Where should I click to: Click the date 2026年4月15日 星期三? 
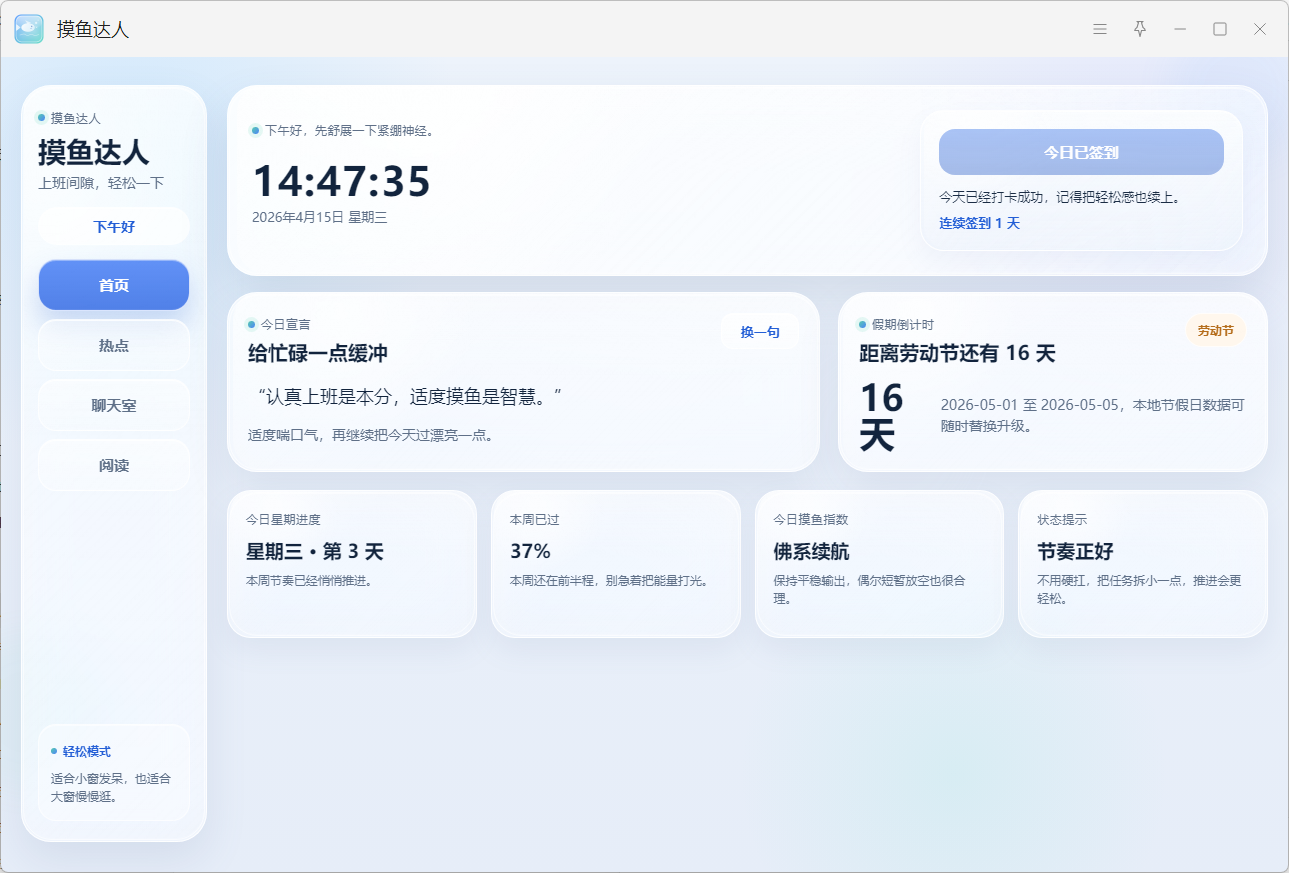point(319,217)
